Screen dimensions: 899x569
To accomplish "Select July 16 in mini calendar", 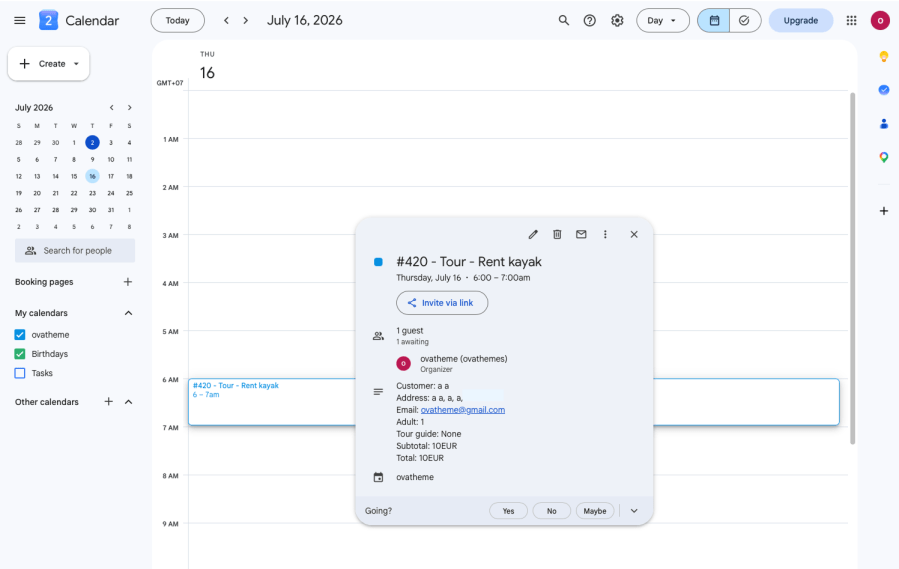I will pyautogui.click(x=92, y=176).
